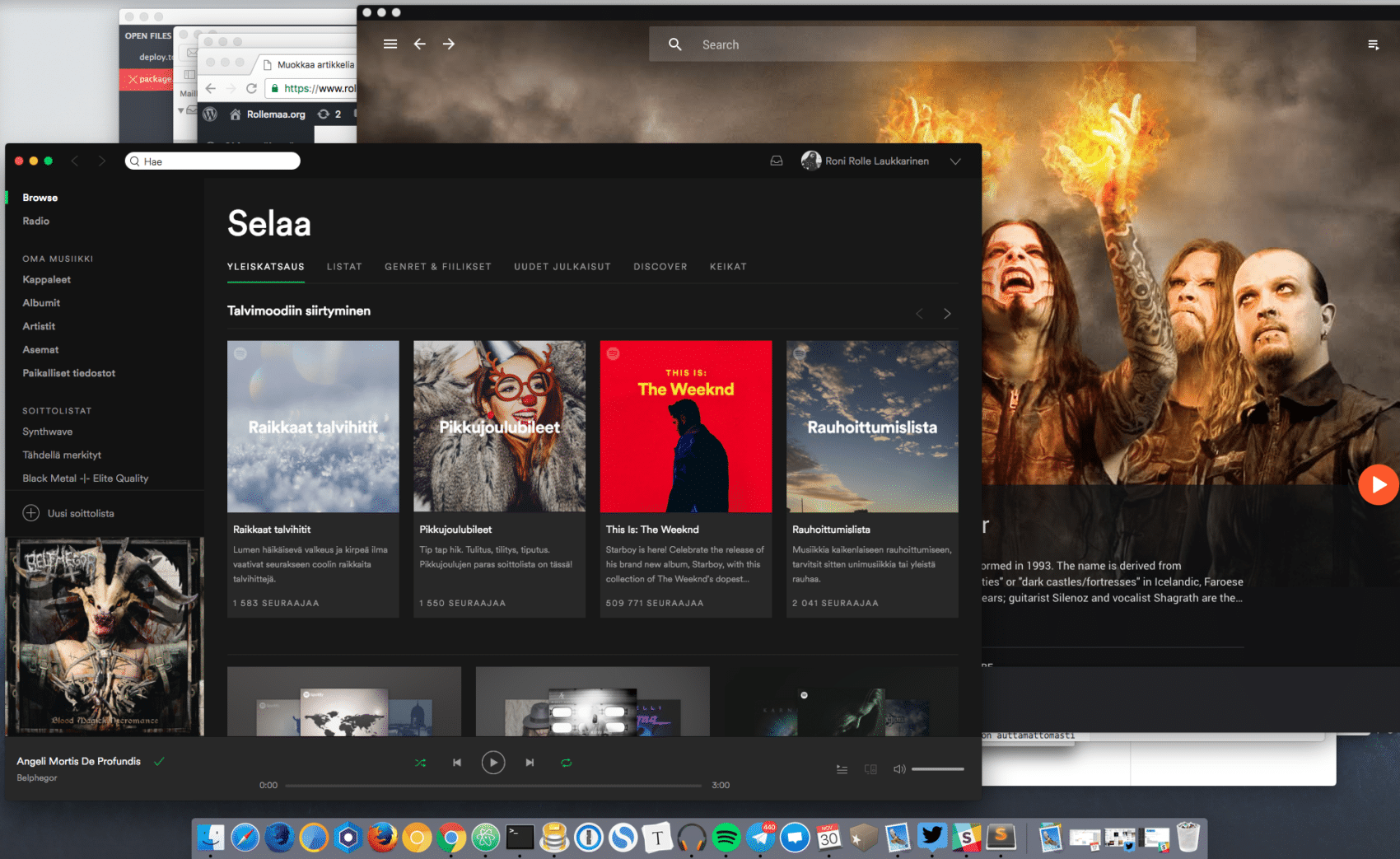The width and height of the screenshot is (1400, 859).
Task: Click the inbox tray icon in Spotify header
Action: [x=776, y=161]
